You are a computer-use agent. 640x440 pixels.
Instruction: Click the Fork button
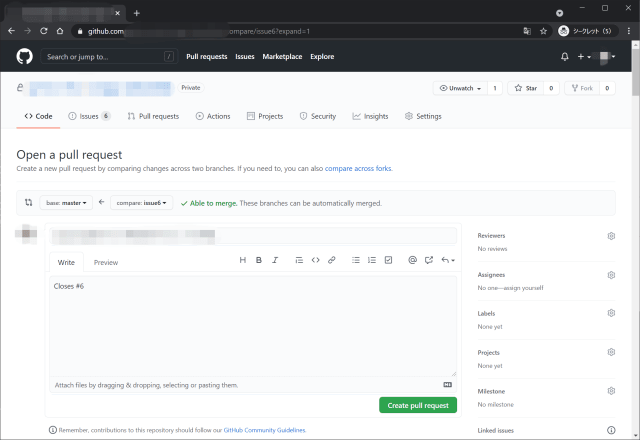click(582, 88)
